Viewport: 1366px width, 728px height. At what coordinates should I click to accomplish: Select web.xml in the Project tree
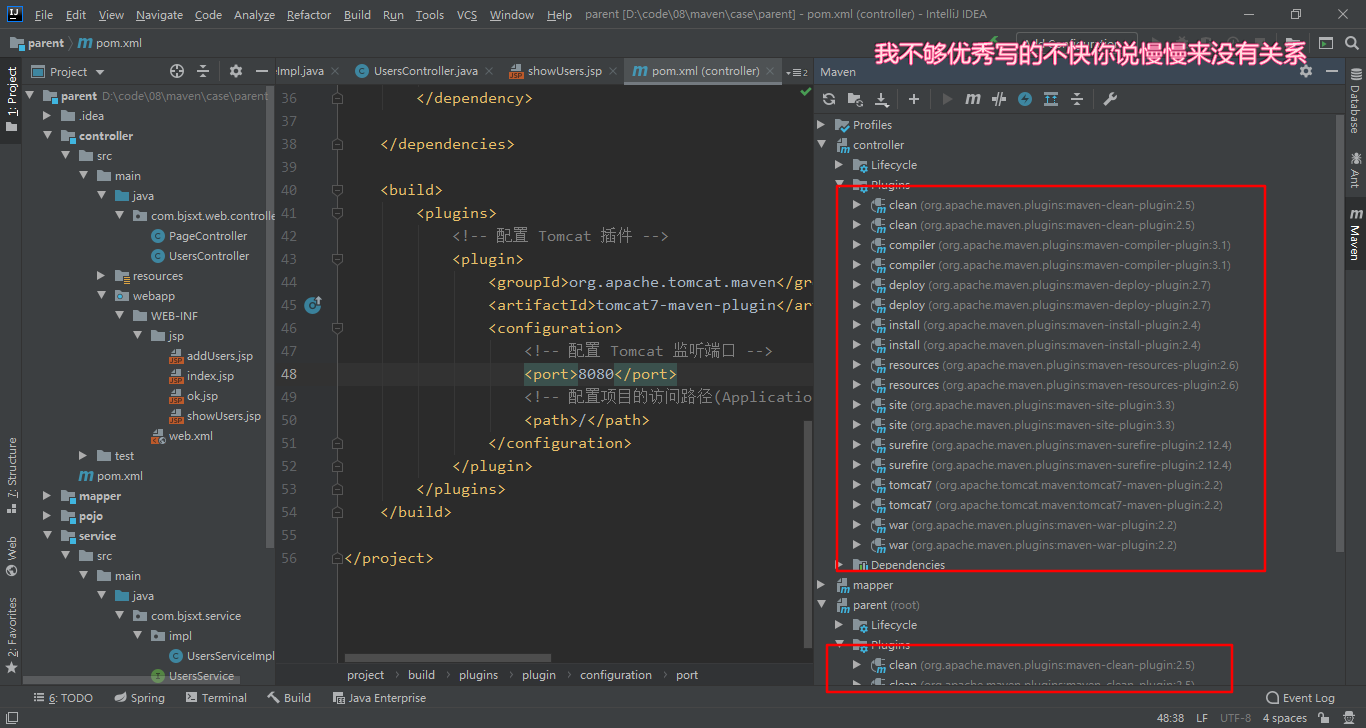pyautogui.click(x=190, y=436)
